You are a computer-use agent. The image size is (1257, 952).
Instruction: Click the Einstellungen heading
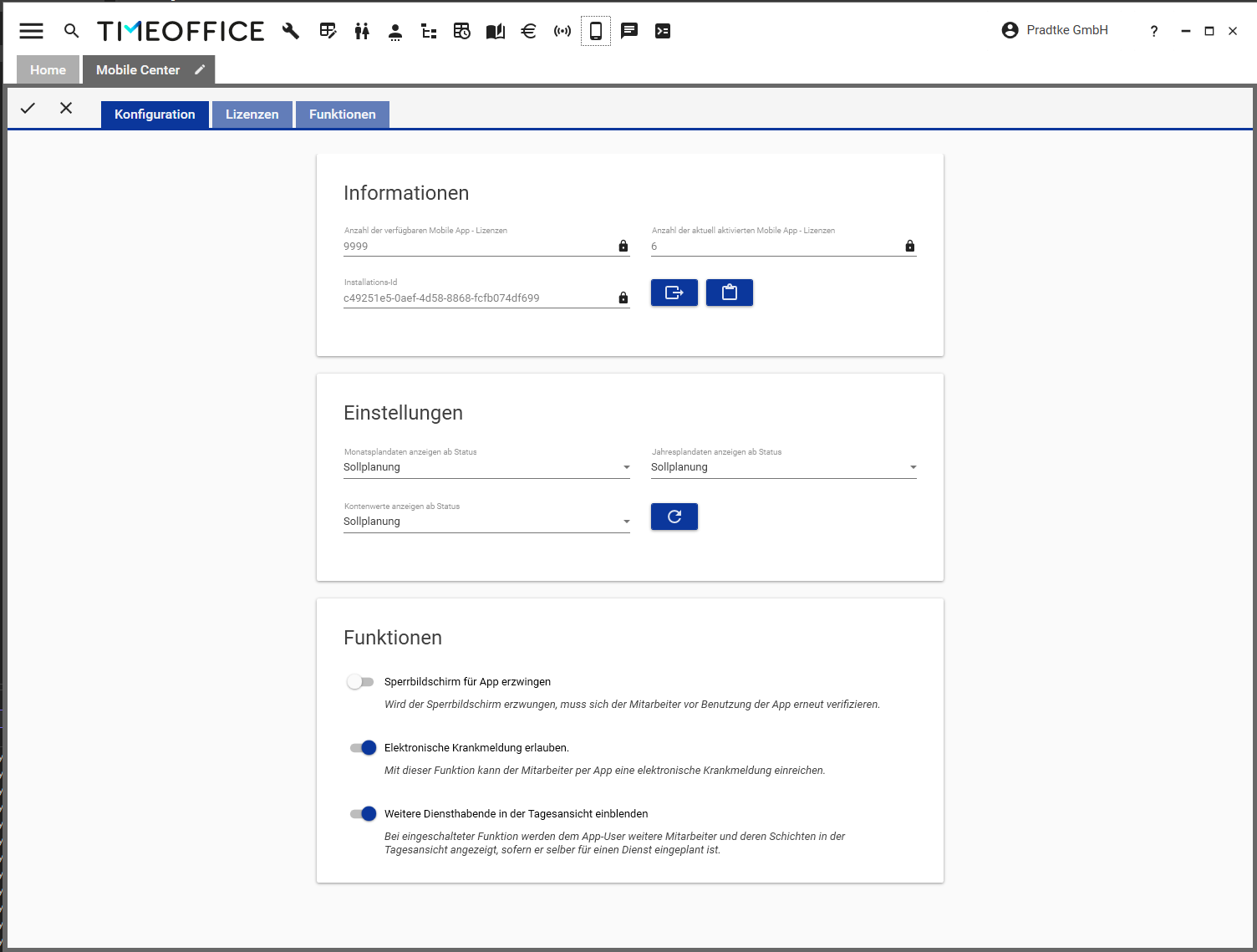coord(403,413)
